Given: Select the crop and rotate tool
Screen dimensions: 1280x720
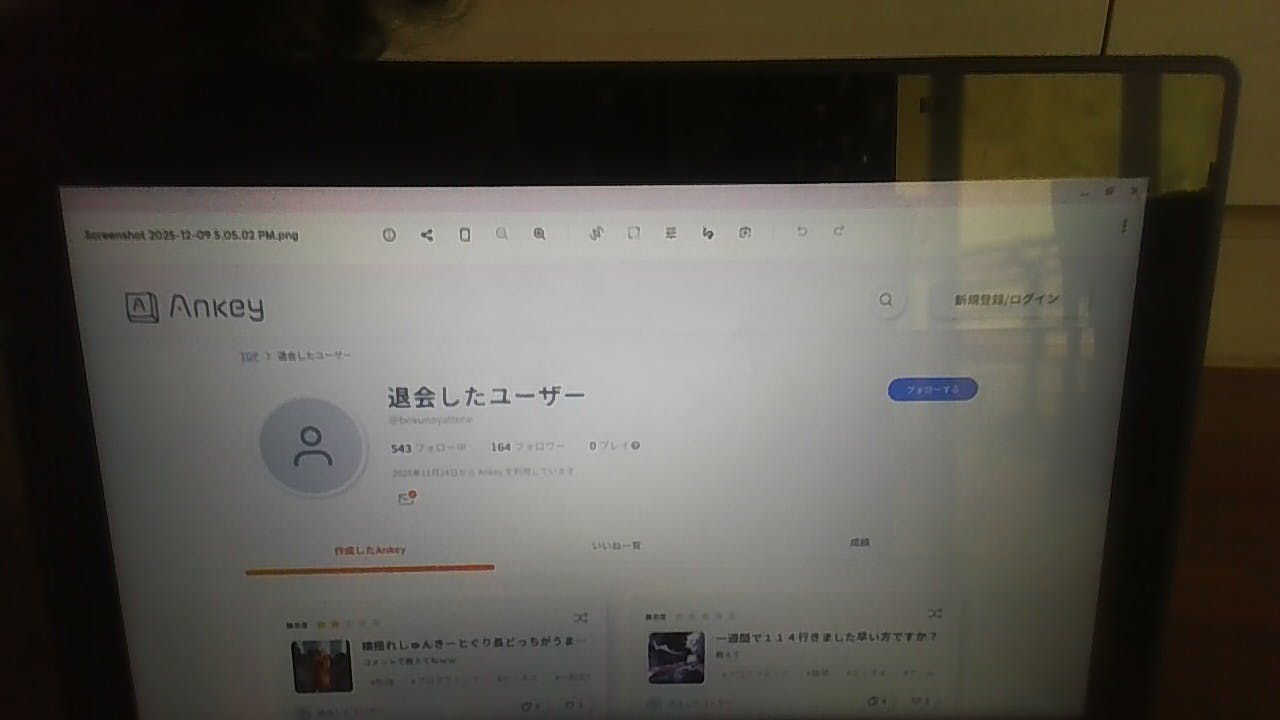Looking at the screenshot, I should click(x=596, y=234).
